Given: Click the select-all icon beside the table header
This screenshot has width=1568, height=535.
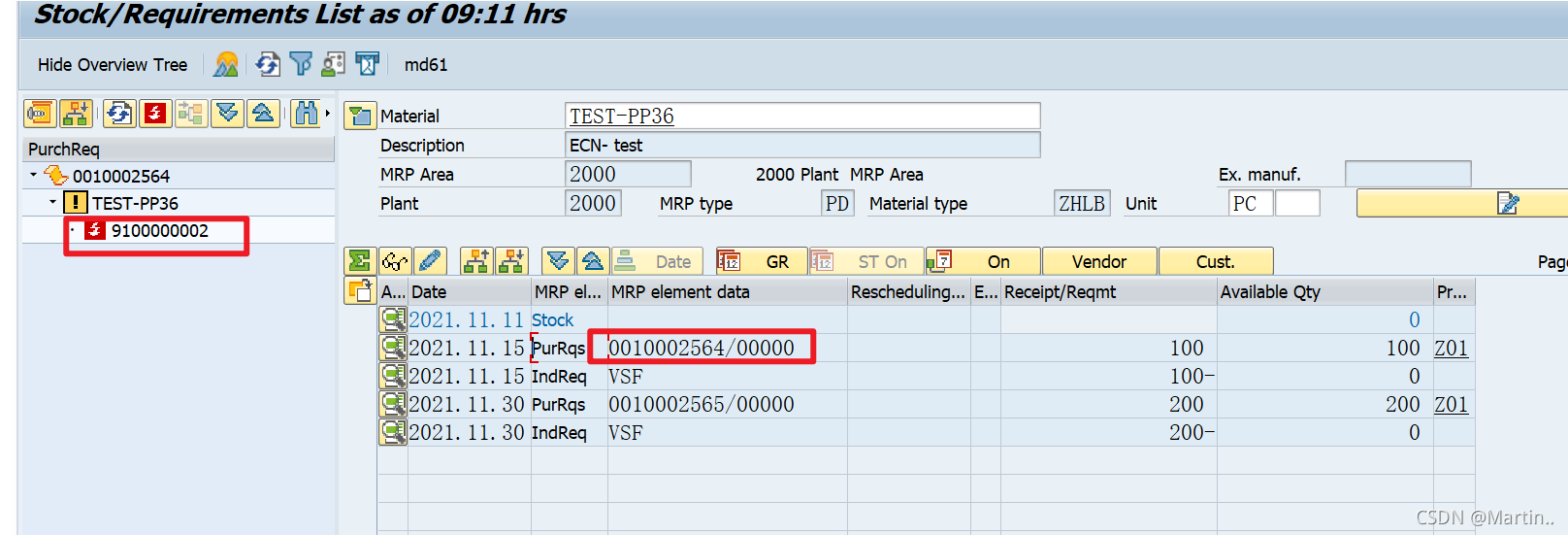Looking at the screenshot, I should tap(360, 290).
